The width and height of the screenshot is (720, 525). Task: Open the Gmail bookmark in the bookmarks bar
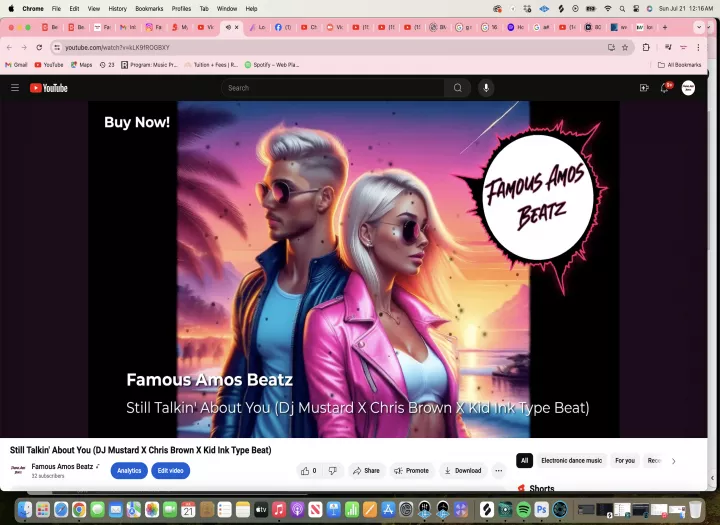tap(16, 65)
